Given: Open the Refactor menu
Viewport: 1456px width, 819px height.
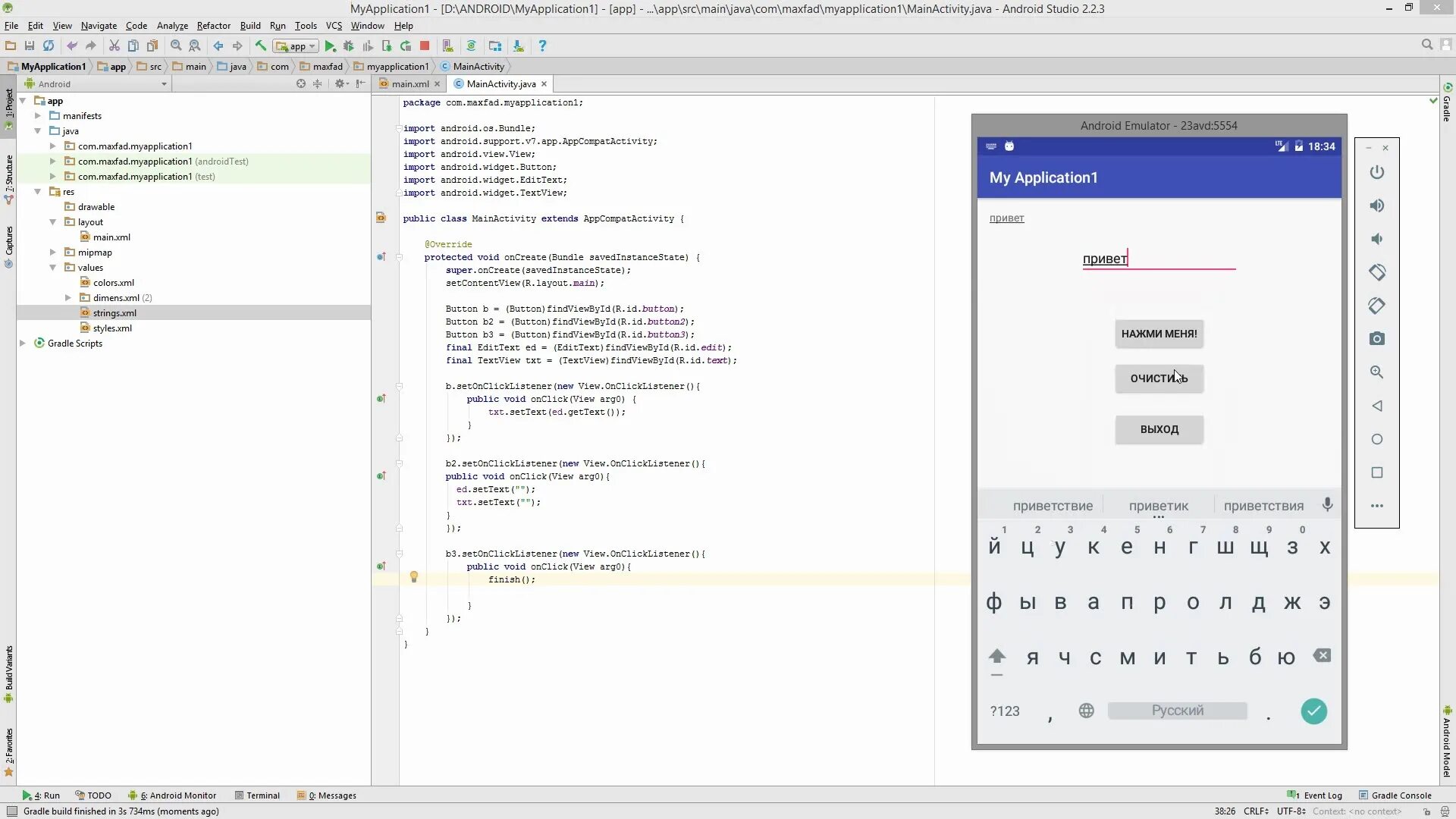Looking at the screenshot, I should pyautogui.click(x=213, y=26).
